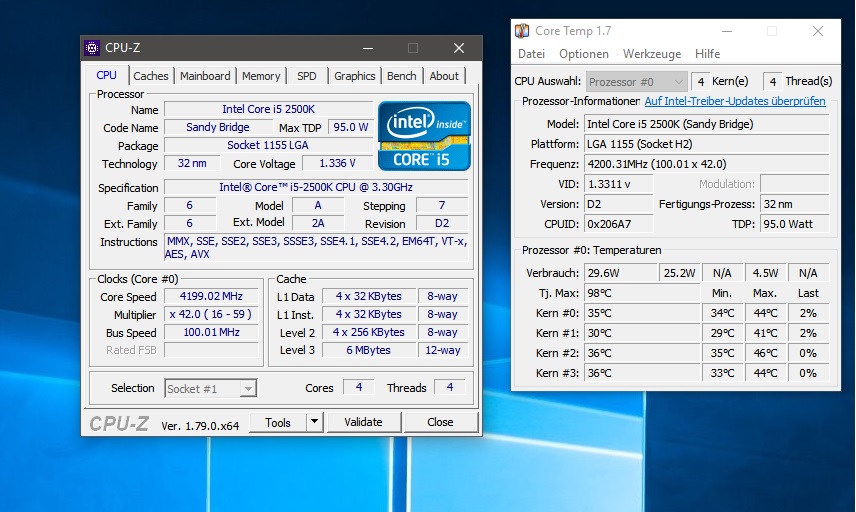Screen dimensions: 856x512
Task: Click the Frequenz value 4200.31MHz
Action: [x=706, y=164]
